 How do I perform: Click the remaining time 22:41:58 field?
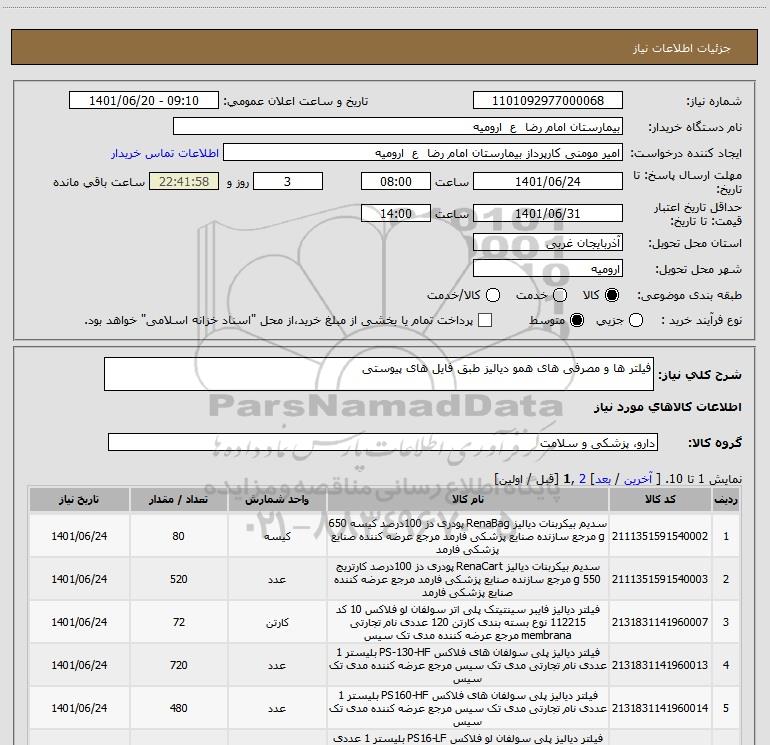[x=184, y=181]
